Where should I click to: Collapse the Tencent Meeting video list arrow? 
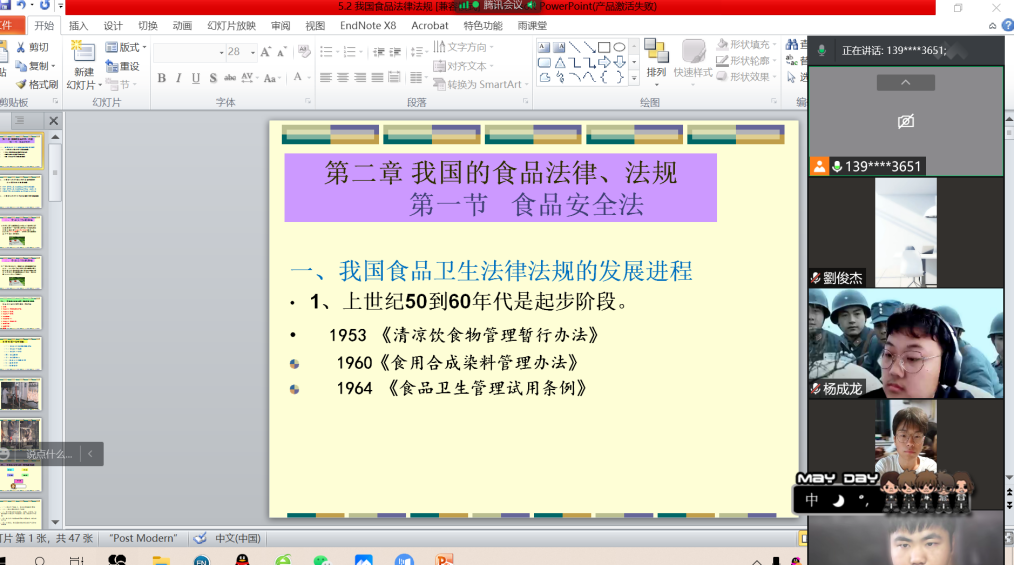(905, 83)
